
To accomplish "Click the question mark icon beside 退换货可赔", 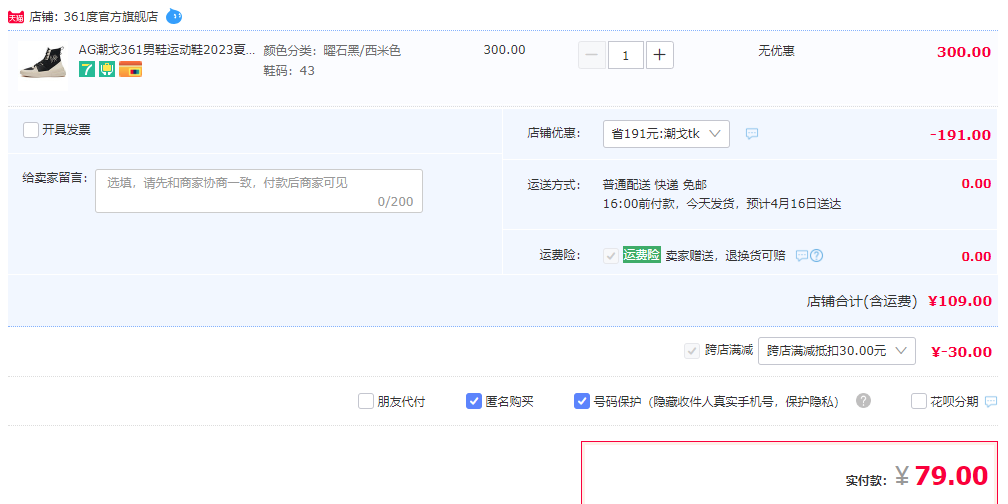I will coord(816,256).
